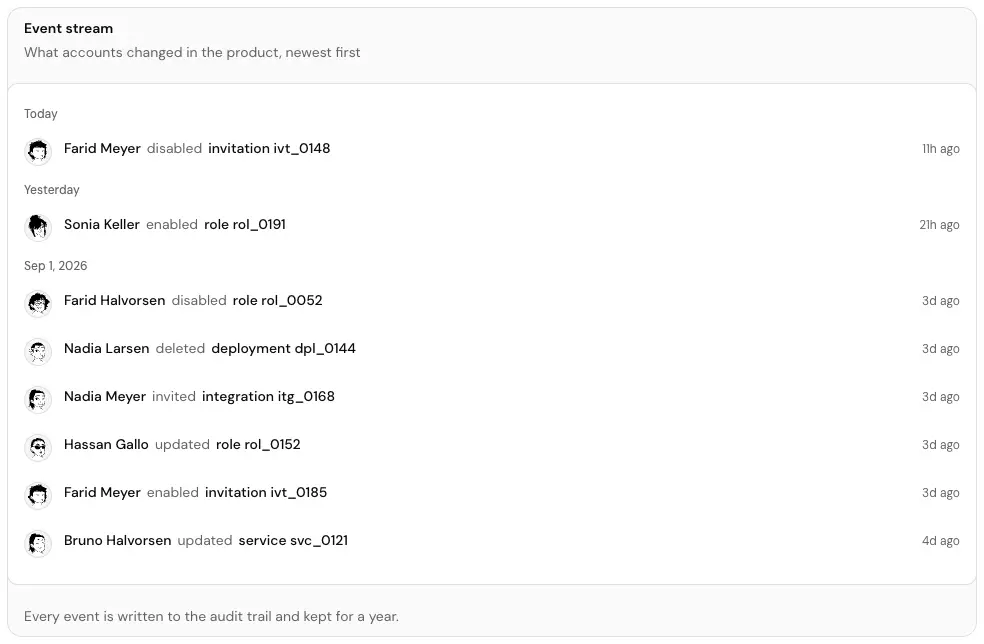Open Nadia Meyer's avatar icon
The width and height of the screenshot is (984, 644).
[38, 399]
